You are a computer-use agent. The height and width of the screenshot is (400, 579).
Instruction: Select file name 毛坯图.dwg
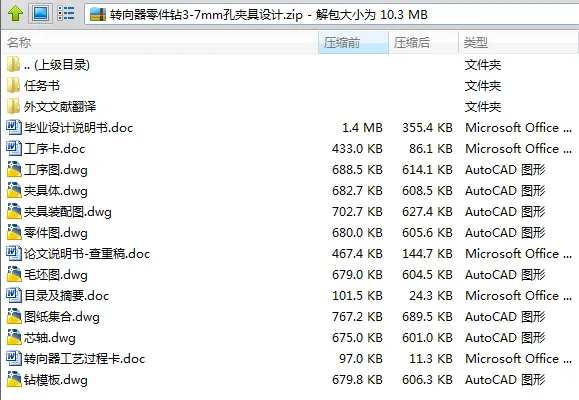[x=56, y=275]
